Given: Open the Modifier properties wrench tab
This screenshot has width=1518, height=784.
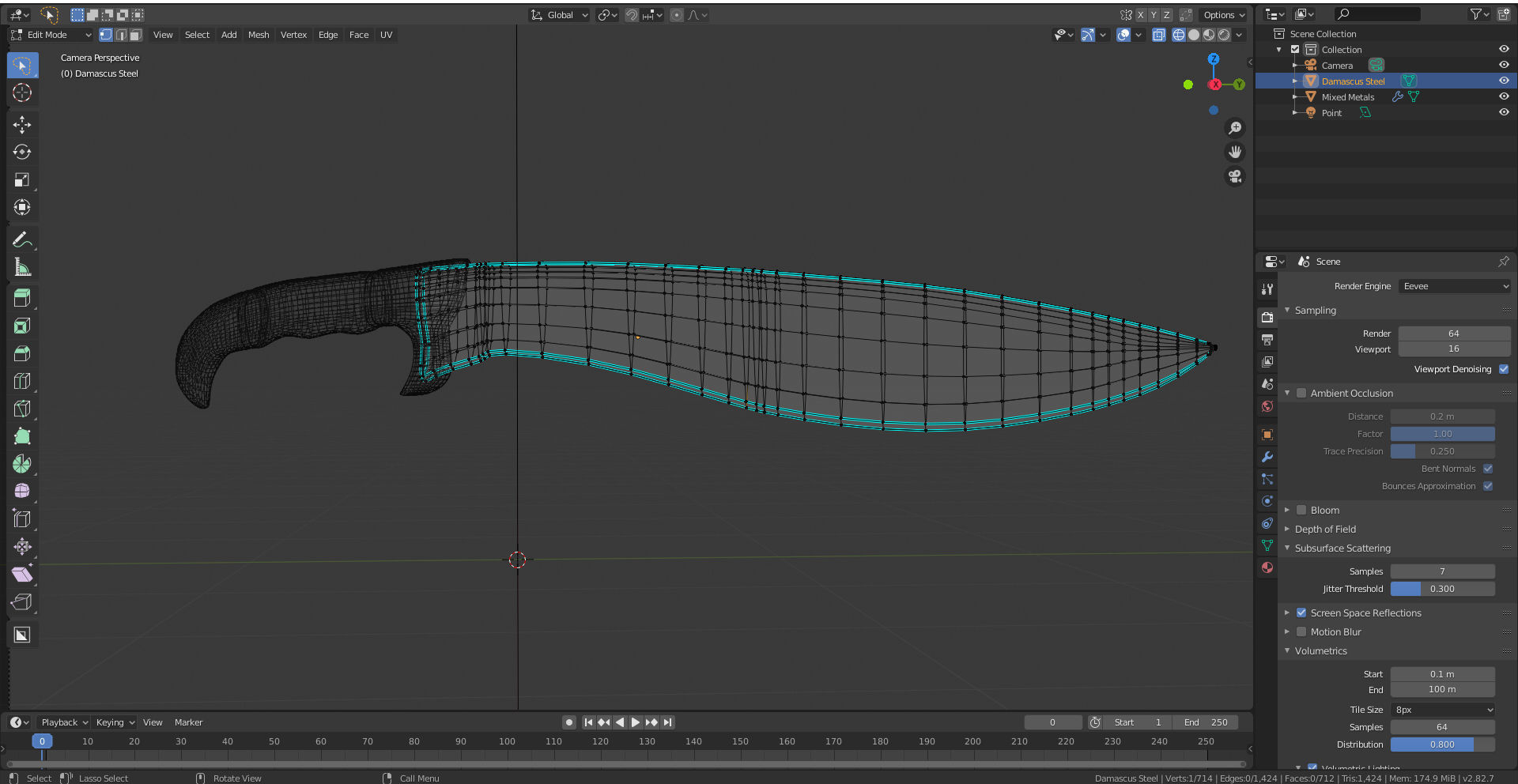Looking at the screenshot, I should (x=1267, y=457).
